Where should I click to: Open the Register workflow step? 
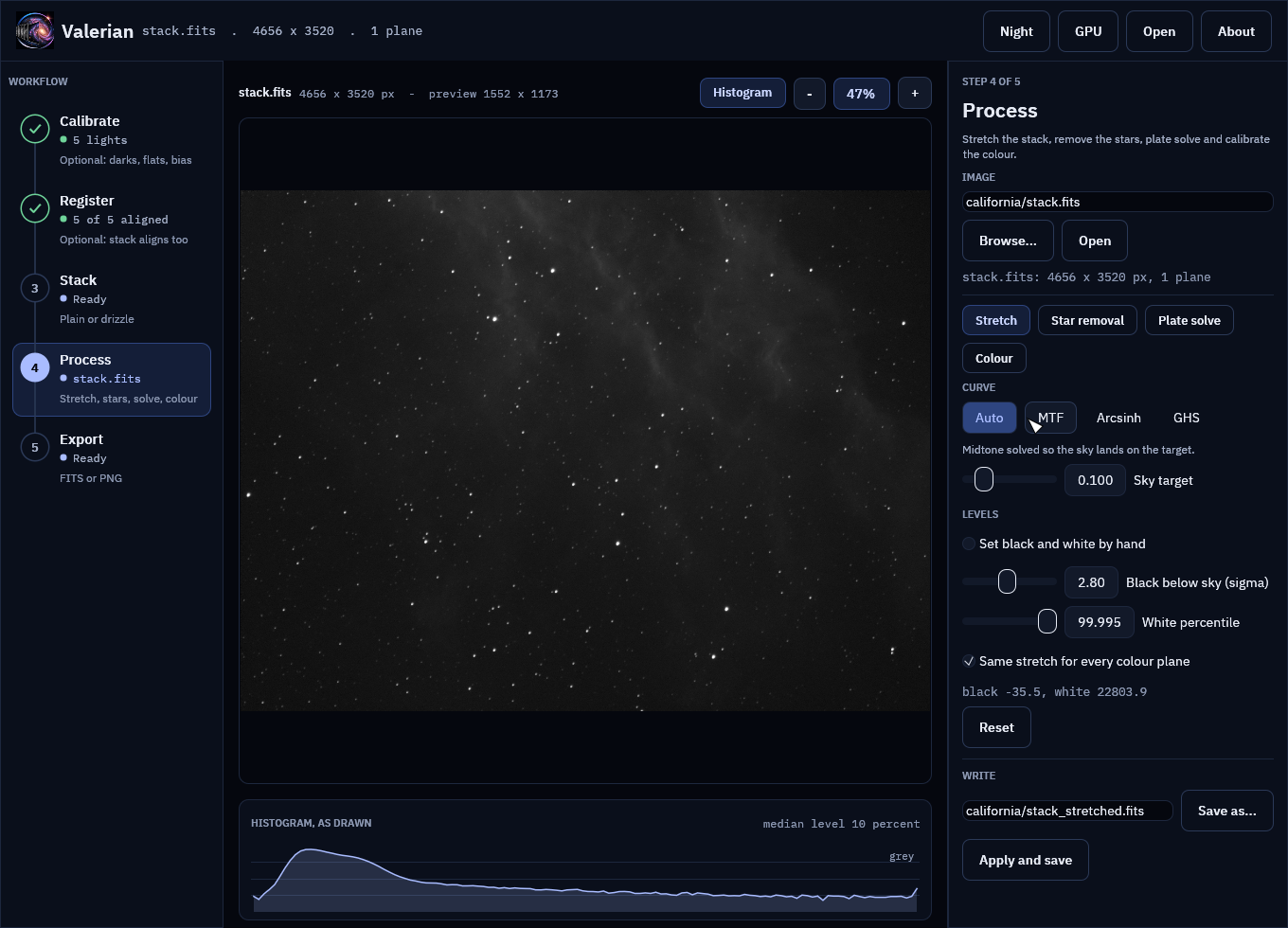(112, 220)
